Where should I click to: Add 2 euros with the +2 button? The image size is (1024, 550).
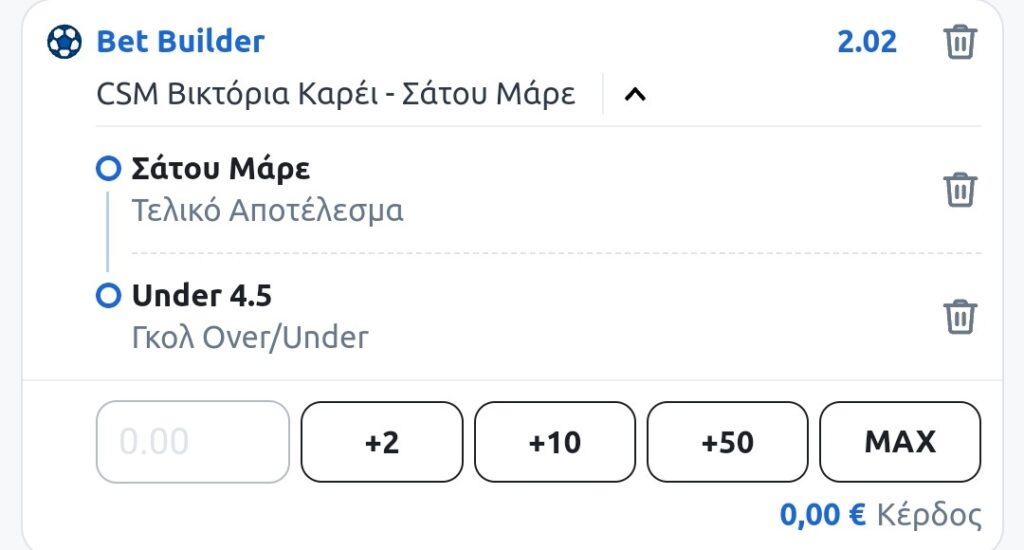(x=382, y=442)
